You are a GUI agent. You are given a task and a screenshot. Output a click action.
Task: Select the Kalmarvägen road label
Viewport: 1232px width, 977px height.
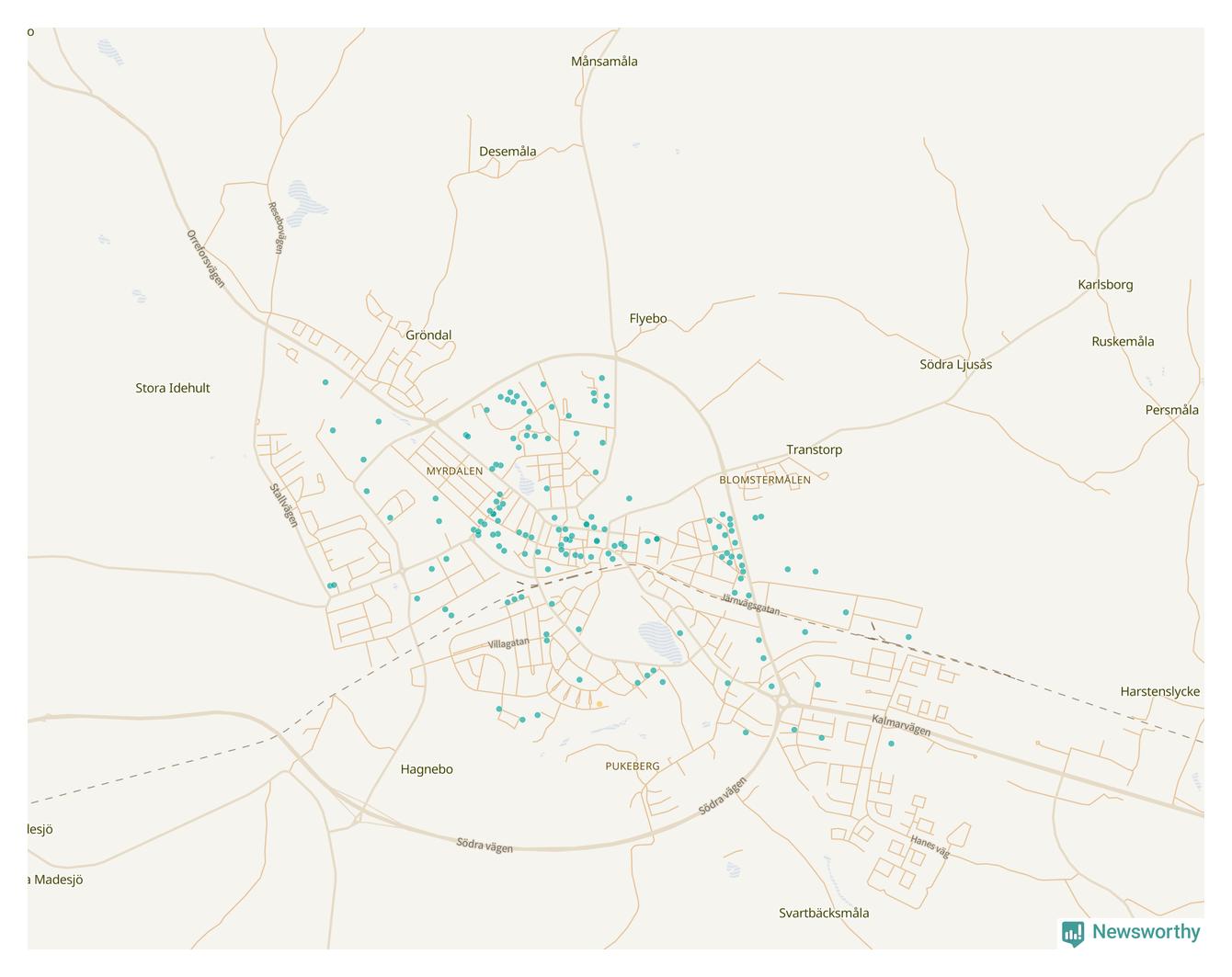pyautogui.click(x=901, y=726)
